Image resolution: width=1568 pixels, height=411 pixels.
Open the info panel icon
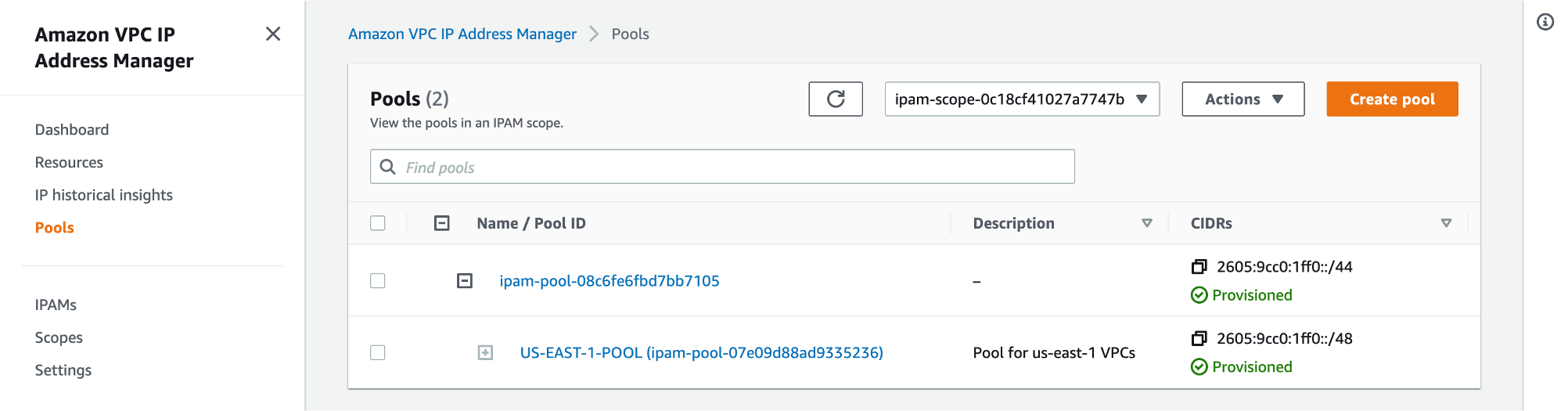(x=1545, y=22)
